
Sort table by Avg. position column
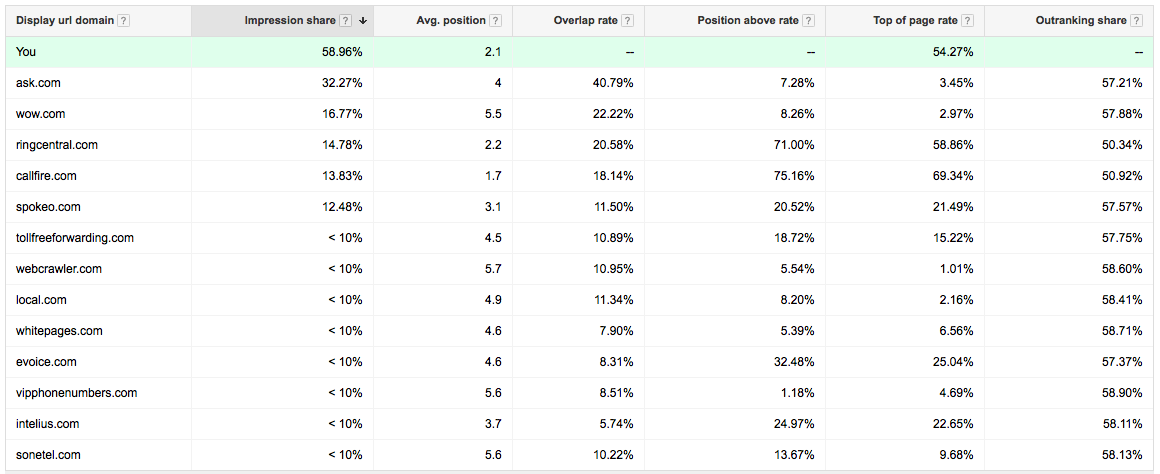pyautogui.click(x=451, y=21)
